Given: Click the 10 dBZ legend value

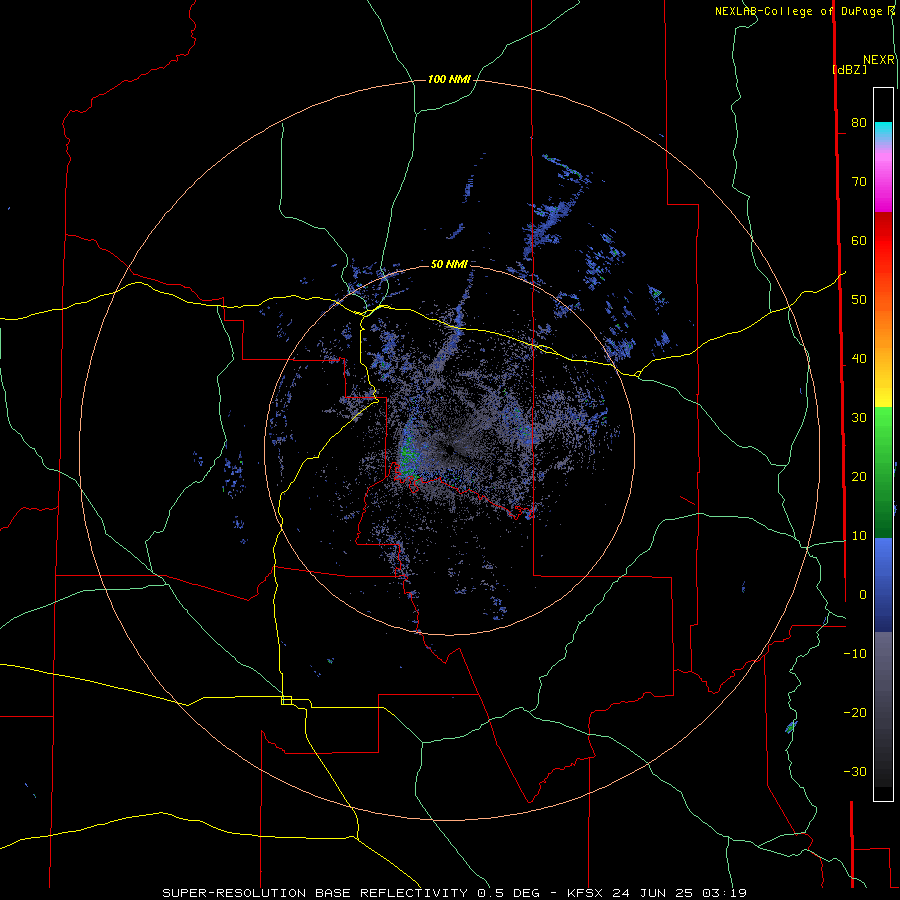Looking at the screenshot, I should pos(859,536).
